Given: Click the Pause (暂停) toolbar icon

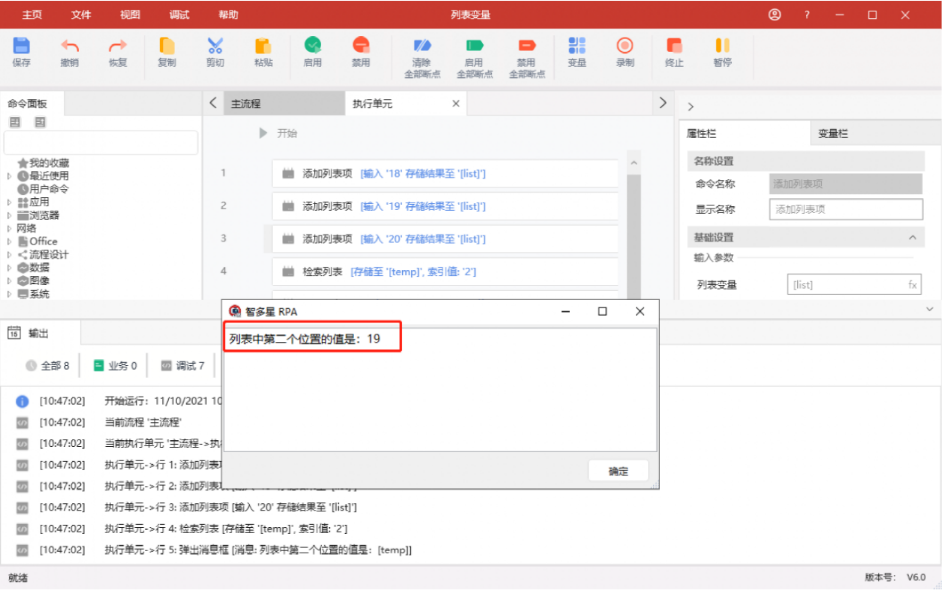Looking at the screenshot, I should point(722,47).
